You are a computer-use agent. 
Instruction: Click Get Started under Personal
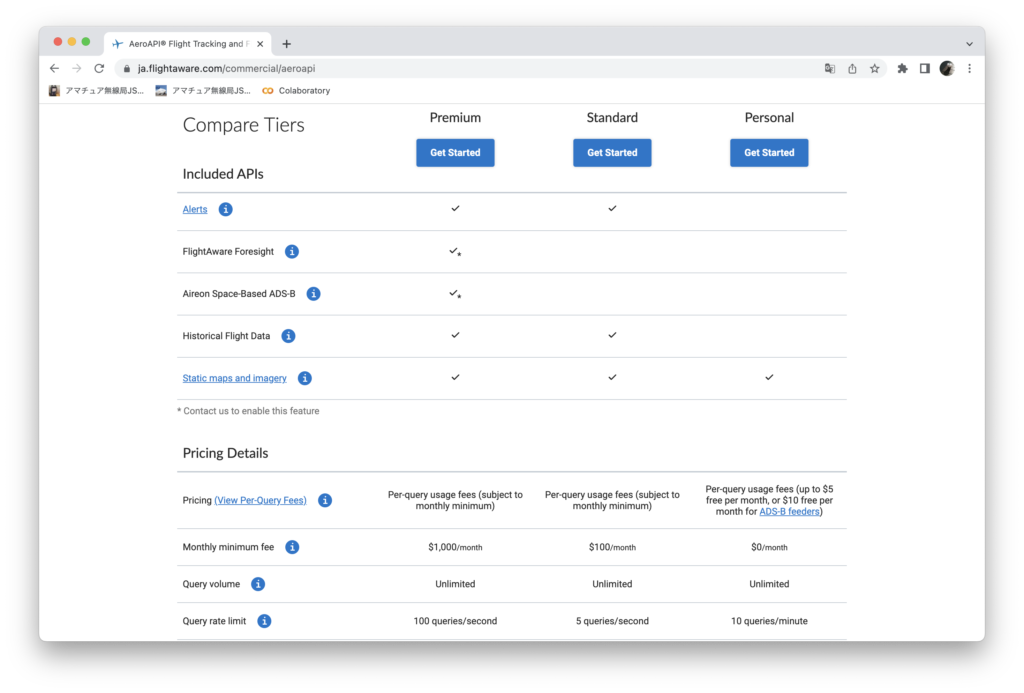pos(769,153)
